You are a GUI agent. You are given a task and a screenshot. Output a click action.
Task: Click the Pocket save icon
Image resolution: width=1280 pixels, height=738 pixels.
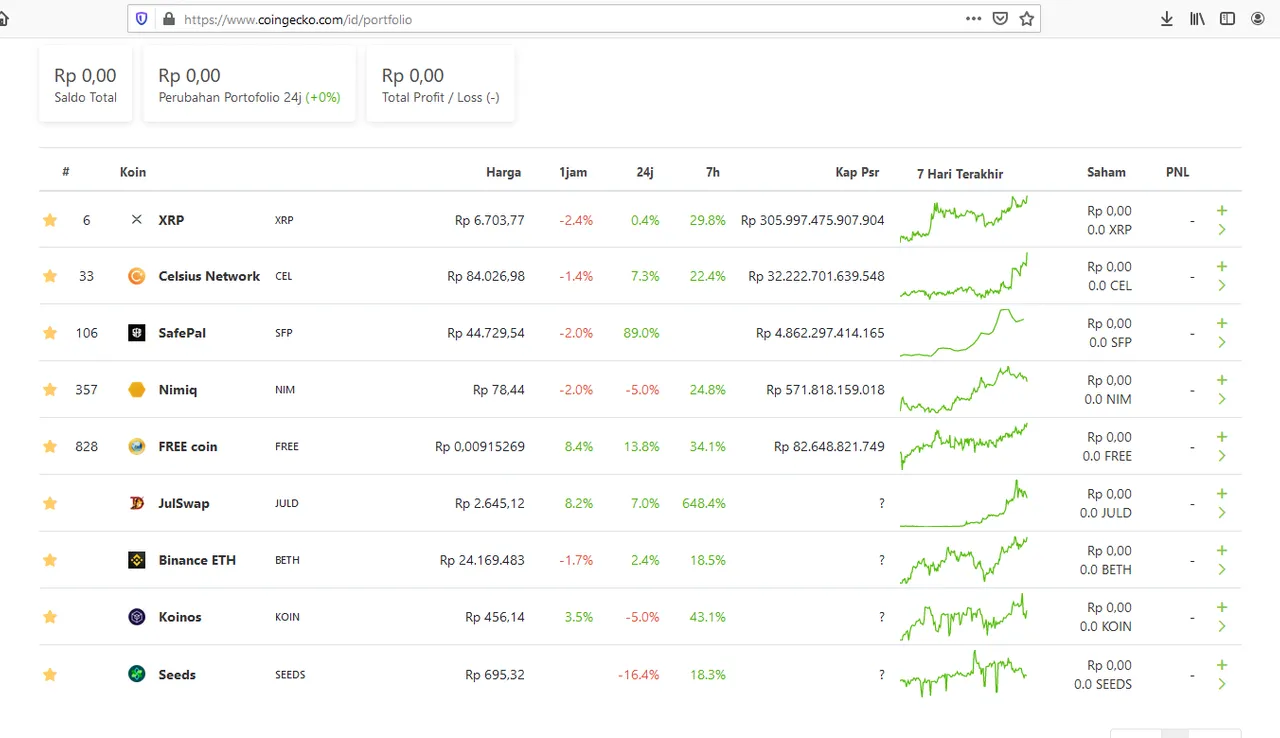(1000, 19)
